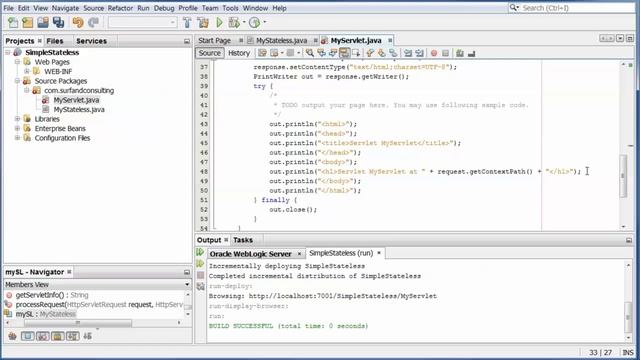The height and width of the screenshot is (360, 640).
Task: Toggle Rectangular Selection in editor toolbar
Action: [x=356, y=53]
